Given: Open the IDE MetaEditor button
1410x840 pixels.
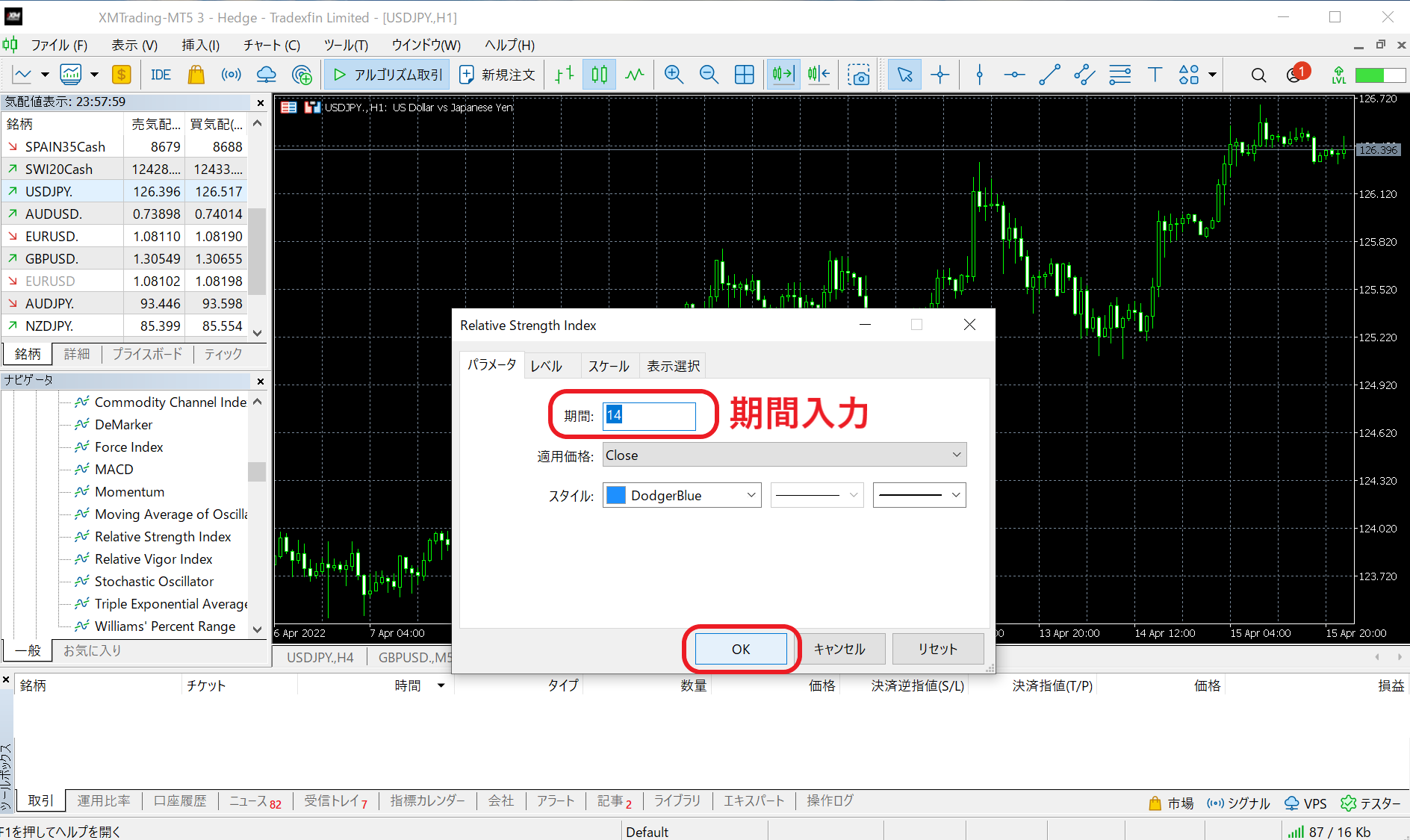Looking at the screenshot, I should tap(161, 75).
